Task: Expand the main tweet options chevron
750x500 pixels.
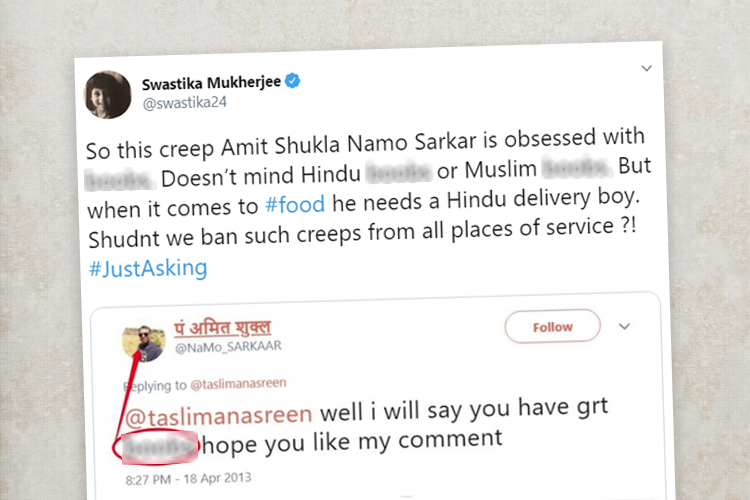Action: (646, 68)
